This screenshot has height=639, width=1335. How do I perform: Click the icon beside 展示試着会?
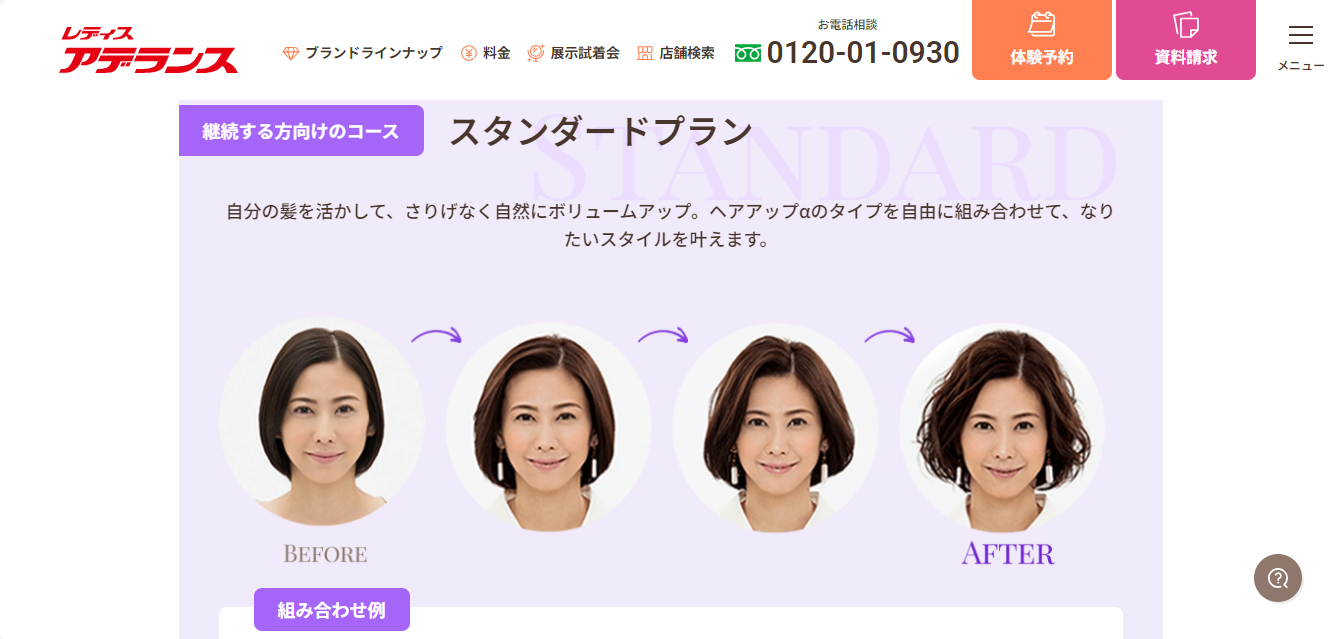click(x=536, y=53)
